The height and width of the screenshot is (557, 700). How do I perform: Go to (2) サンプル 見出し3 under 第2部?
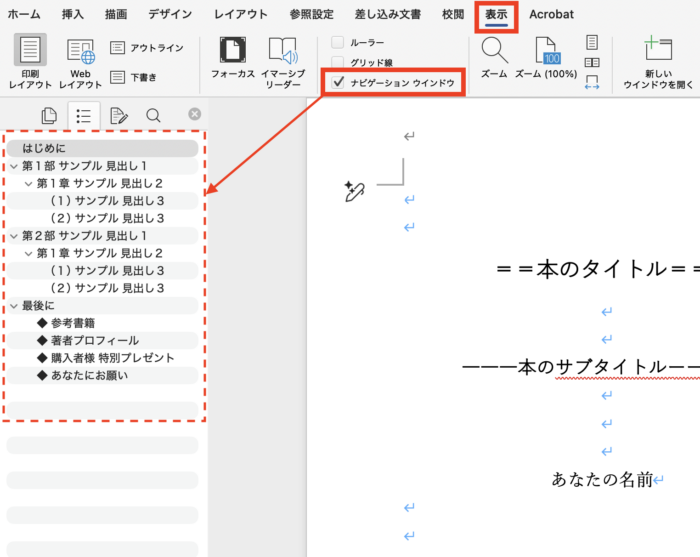(x=102, y=288)
